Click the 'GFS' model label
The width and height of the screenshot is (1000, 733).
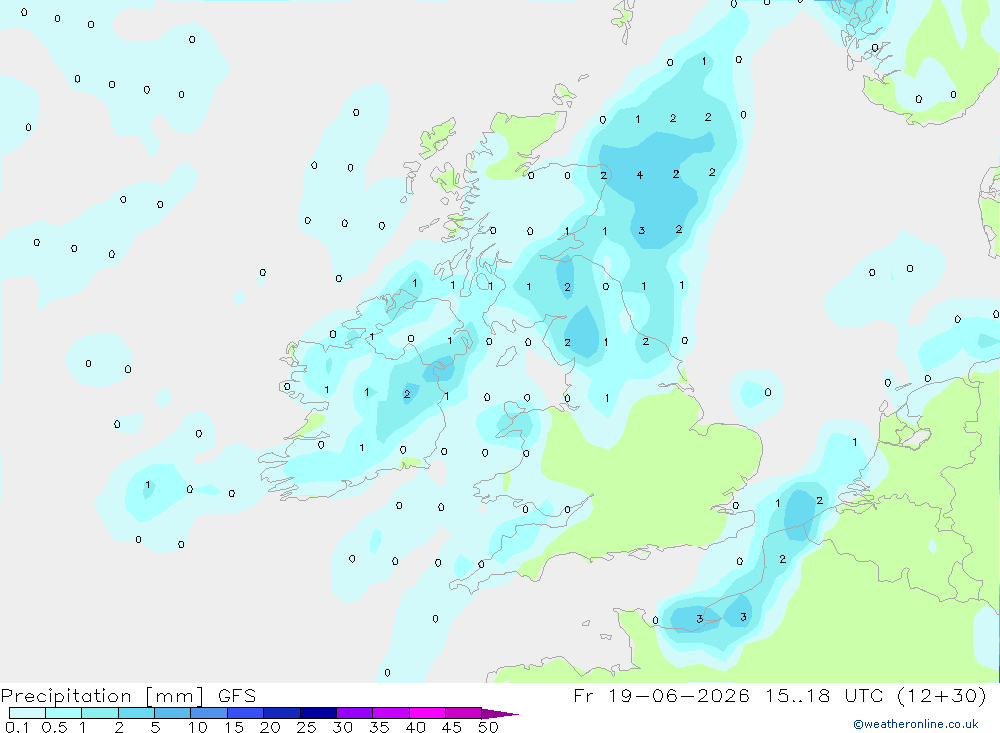coord(237,695)
